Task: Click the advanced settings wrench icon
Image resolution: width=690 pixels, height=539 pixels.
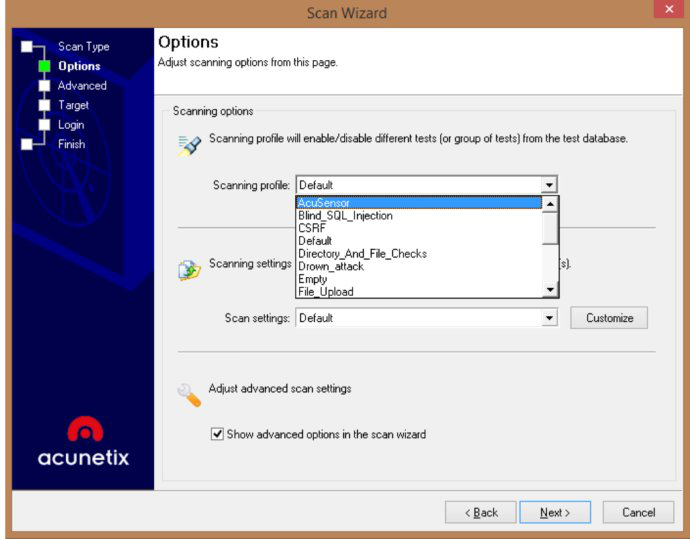Action: 189,394
